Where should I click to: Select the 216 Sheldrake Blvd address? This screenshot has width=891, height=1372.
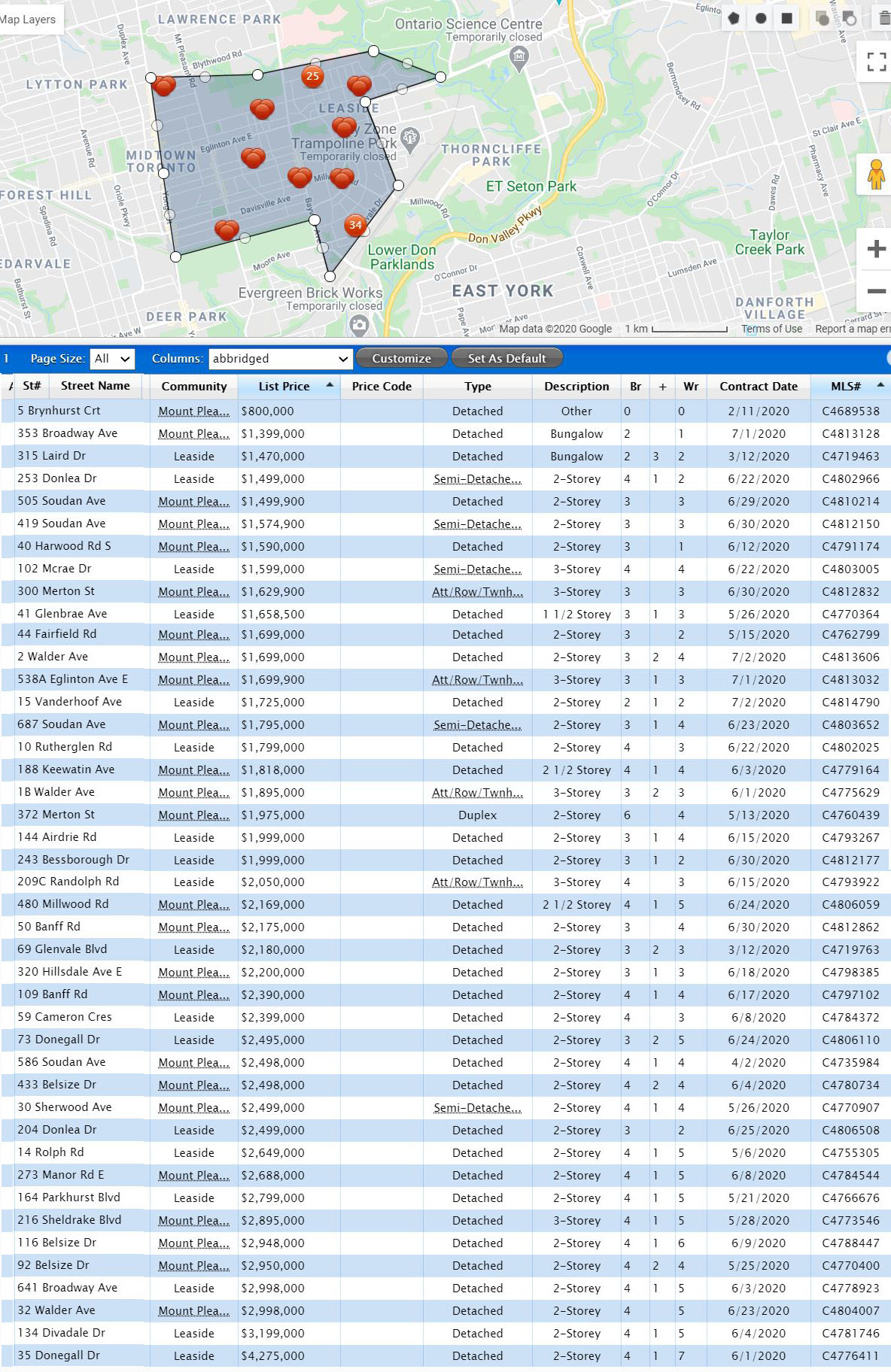click(69, 1220)
